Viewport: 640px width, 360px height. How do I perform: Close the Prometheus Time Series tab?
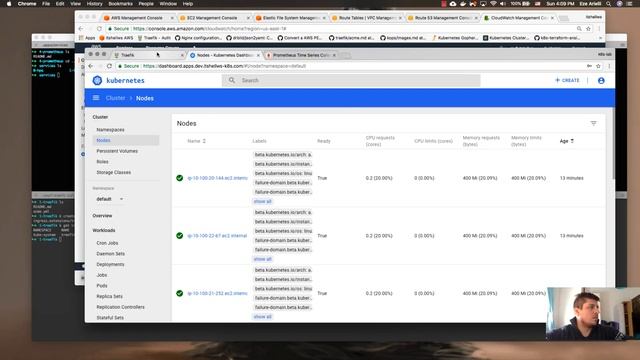pyautogui.click(x=334, y=55)
